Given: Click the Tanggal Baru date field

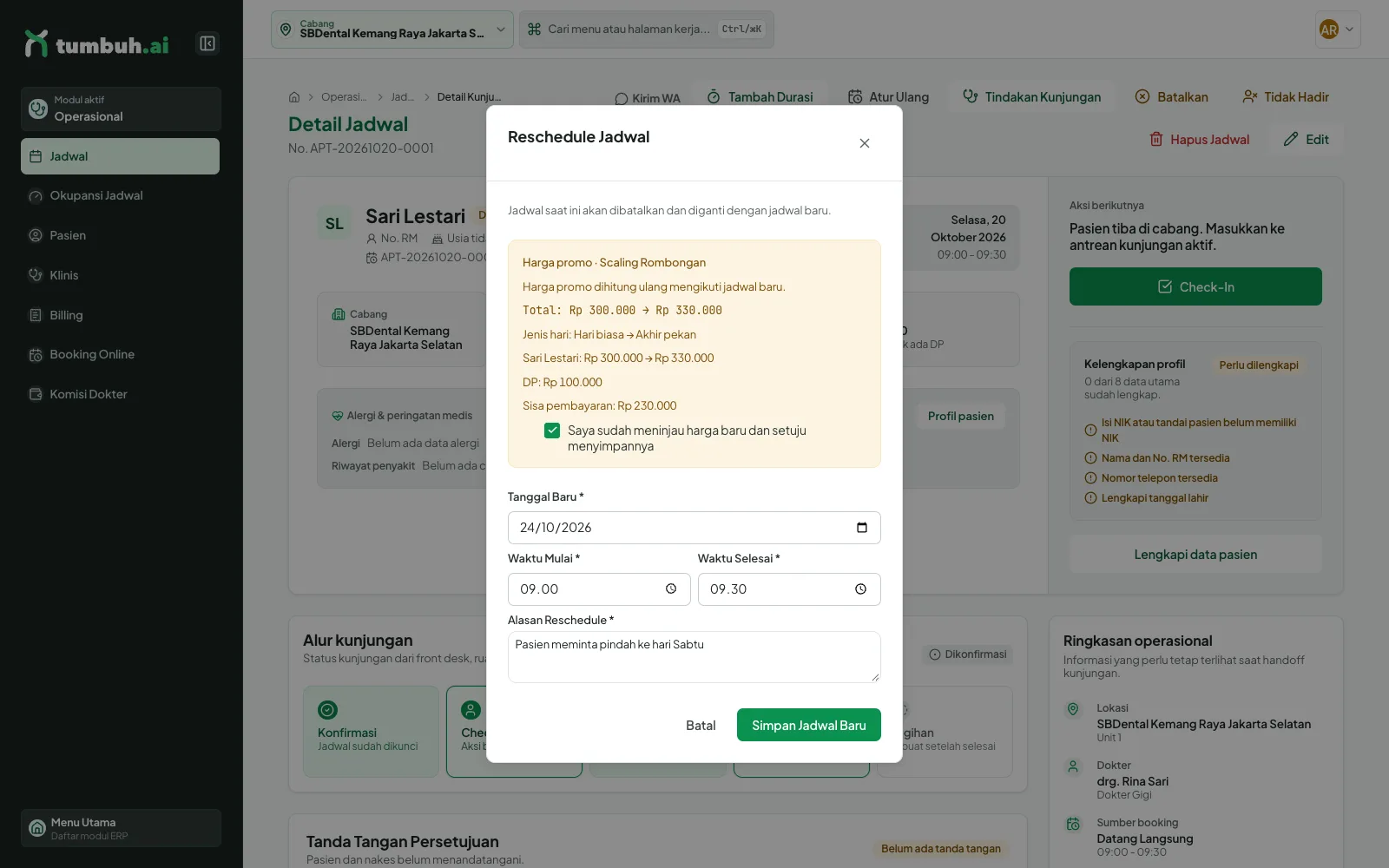Looking at the screenshot, I should [x=694, y=528].
